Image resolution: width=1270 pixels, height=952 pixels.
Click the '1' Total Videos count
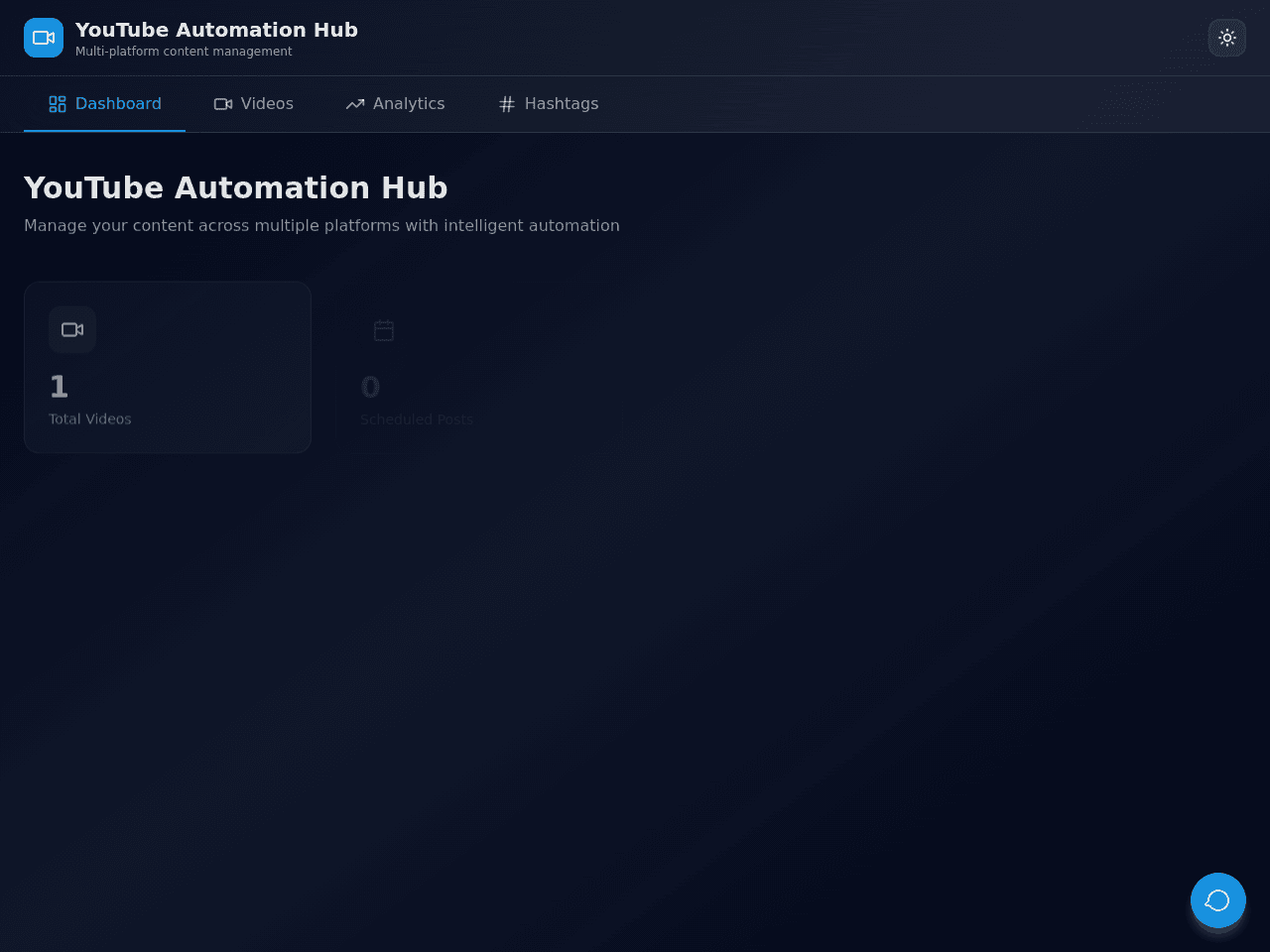(59, 387)
